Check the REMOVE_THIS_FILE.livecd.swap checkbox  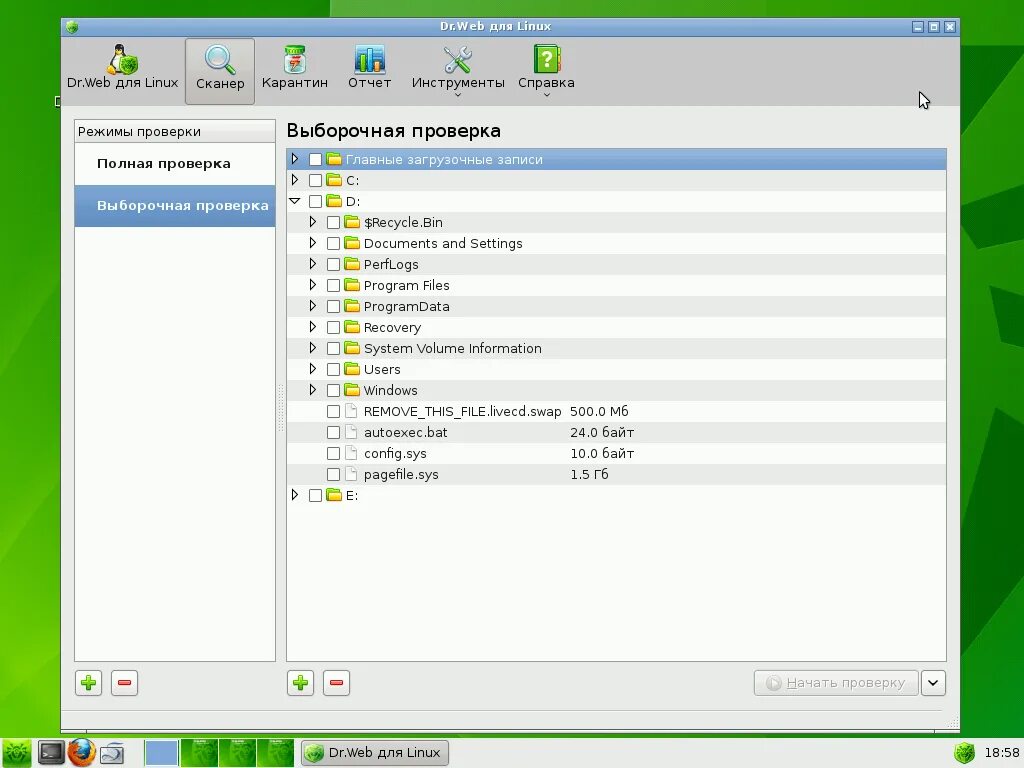pos(333,411)
